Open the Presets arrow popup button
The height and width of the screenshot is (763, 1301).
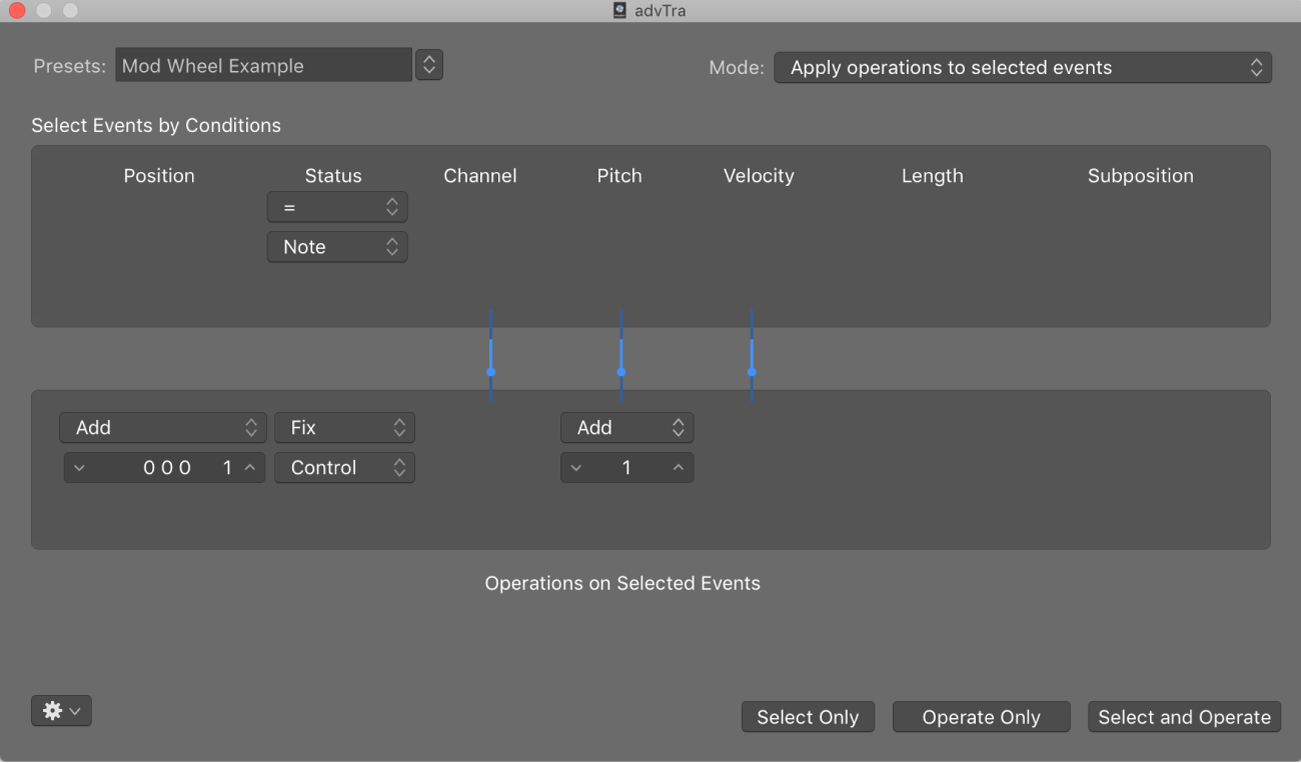tap(429, 65)
